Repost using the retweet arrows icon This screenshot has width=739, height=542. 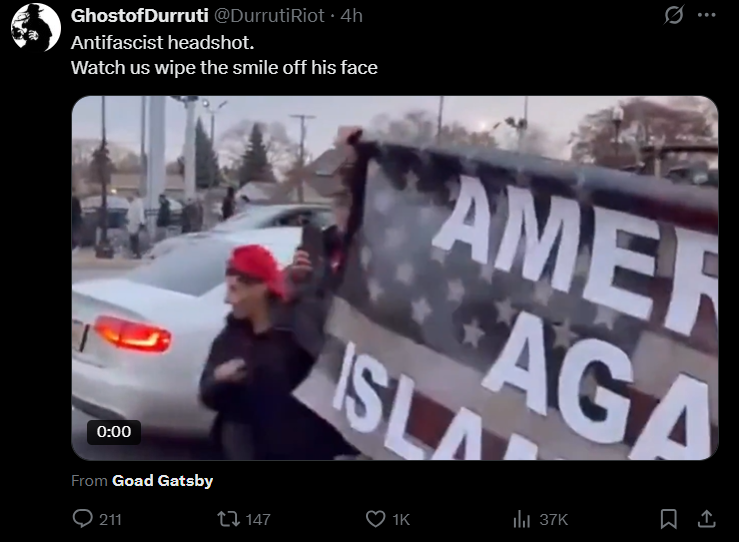[x=228, y=519]
